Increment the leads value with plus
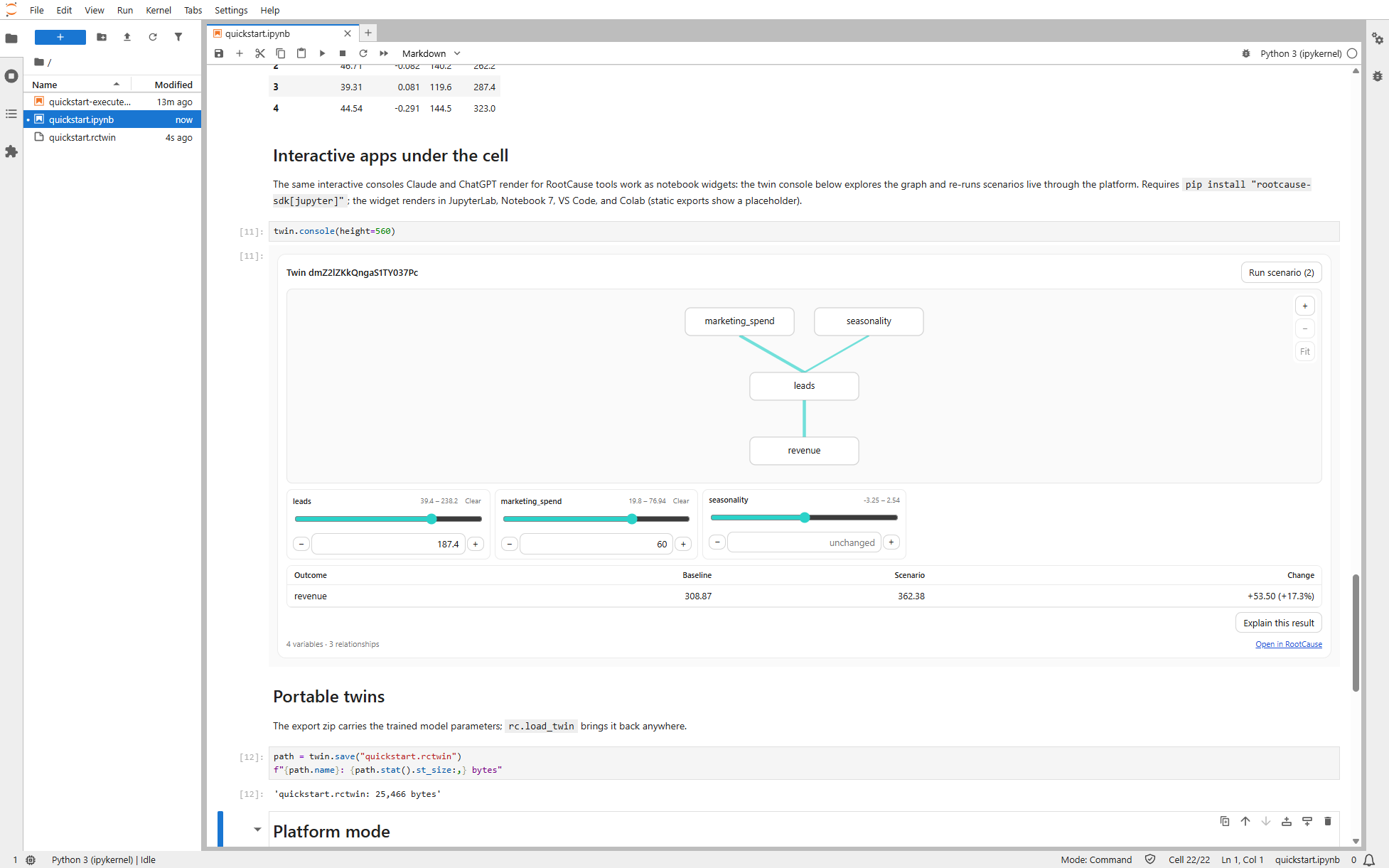 click(x=476, y=544)
